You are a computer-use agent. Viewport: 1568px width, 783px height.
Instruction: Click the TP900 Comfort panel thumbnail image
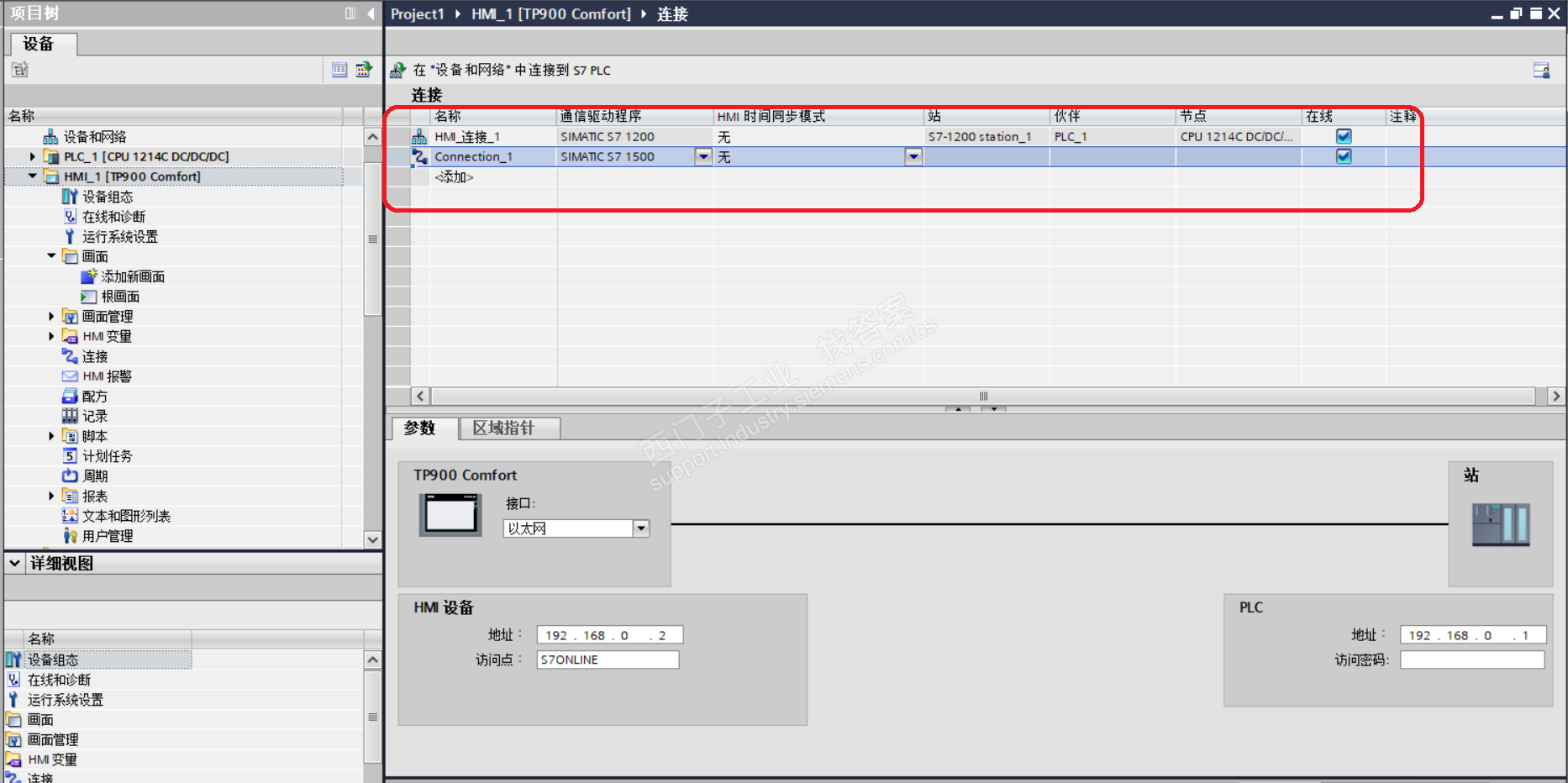450,515
